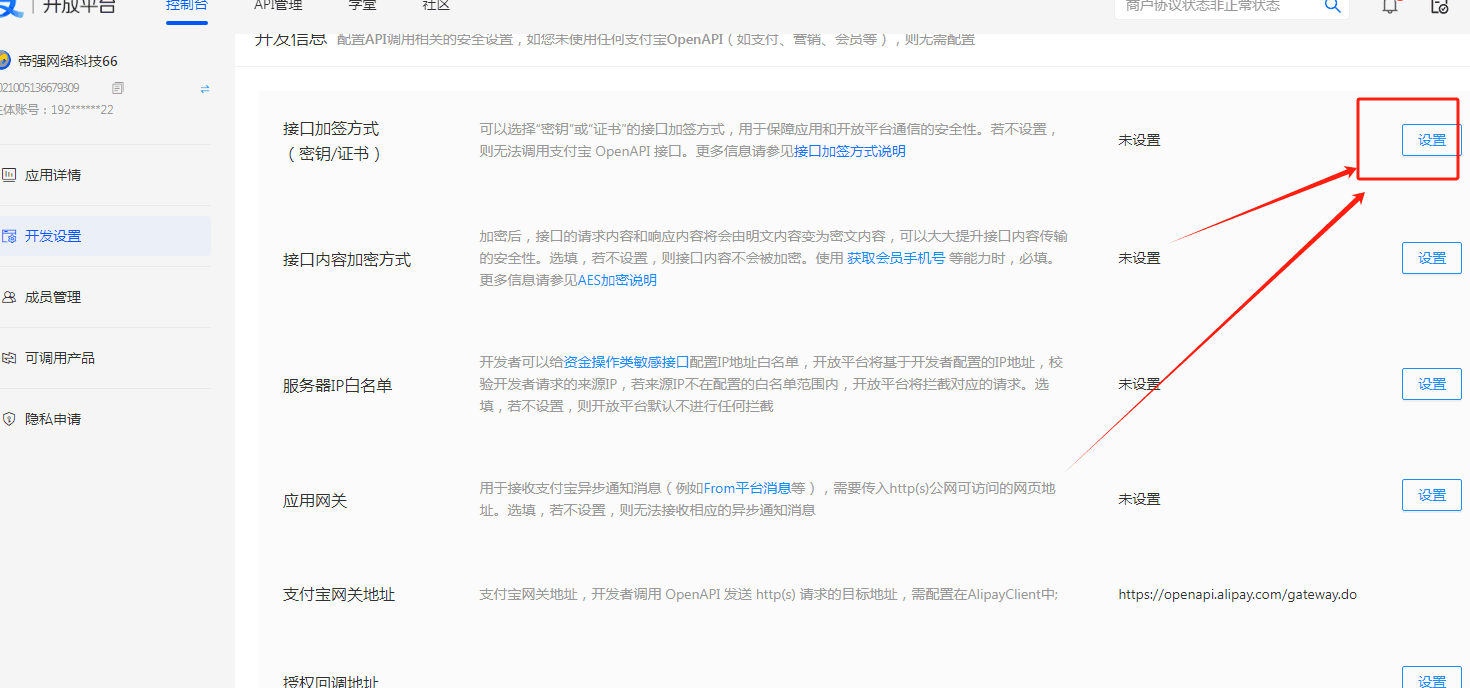Open the notification bell icon

pyautogui.click(x=1390, y=6)
